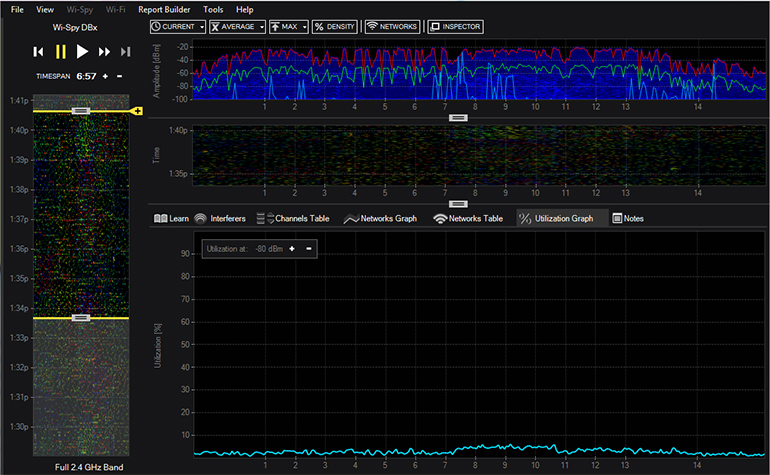
Task: Open the Interferers tab
Action: pyautogui.click(x=220, y=218)
